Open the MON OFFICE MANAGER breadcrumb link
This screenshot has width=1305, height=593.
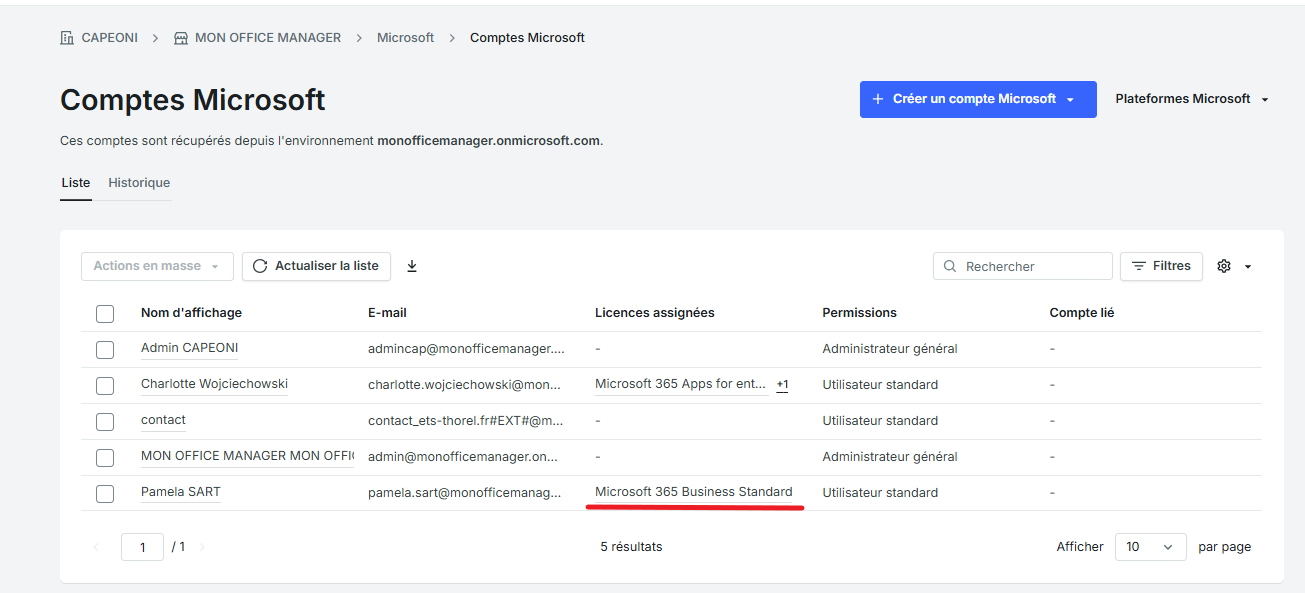268,38
